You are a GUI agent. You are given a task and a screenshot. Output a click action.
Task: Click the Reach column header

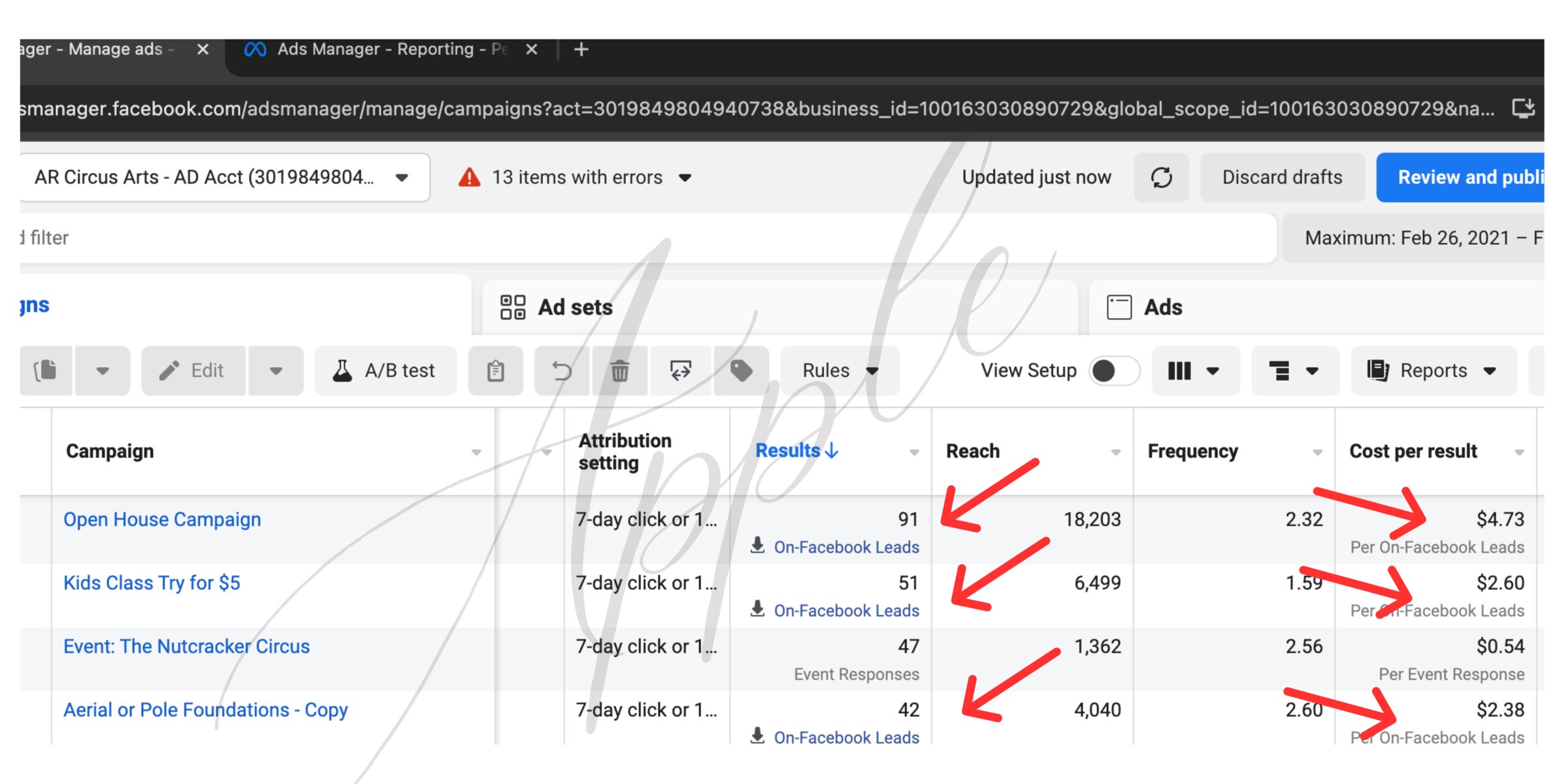pyautogui.click(x=973, y=451)
